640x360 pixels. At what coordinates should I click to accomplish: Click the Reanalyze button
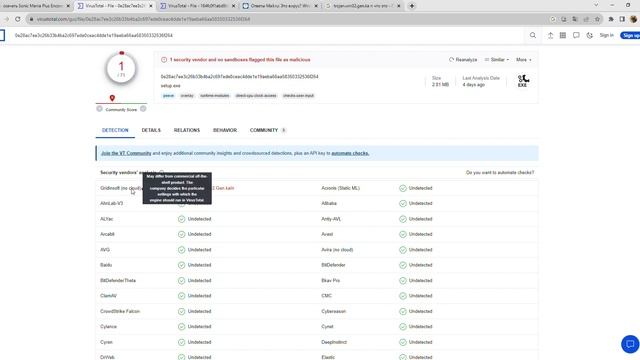coord(463,60)
